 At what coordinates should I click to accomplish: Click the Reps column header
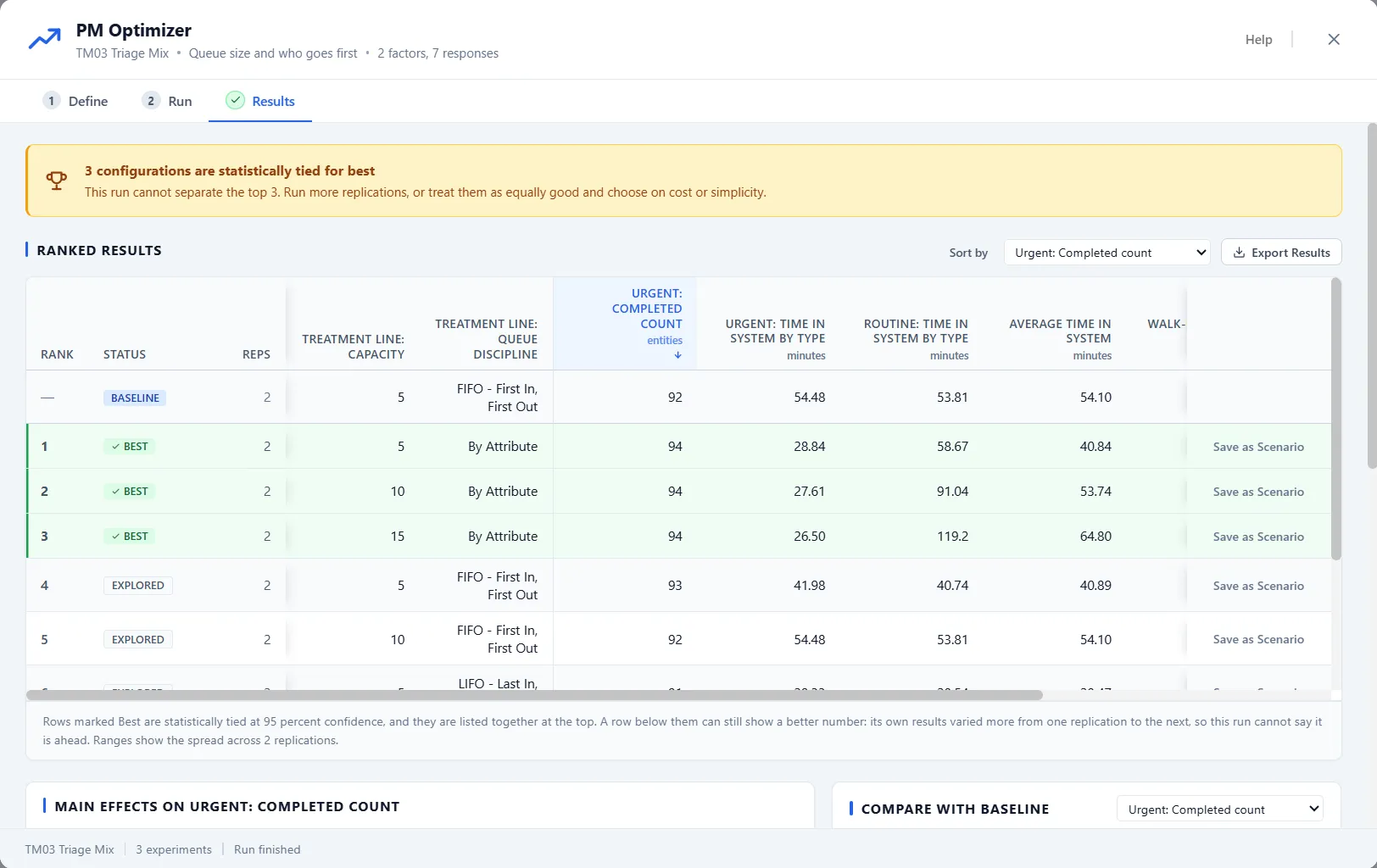(x=256, y=354)
